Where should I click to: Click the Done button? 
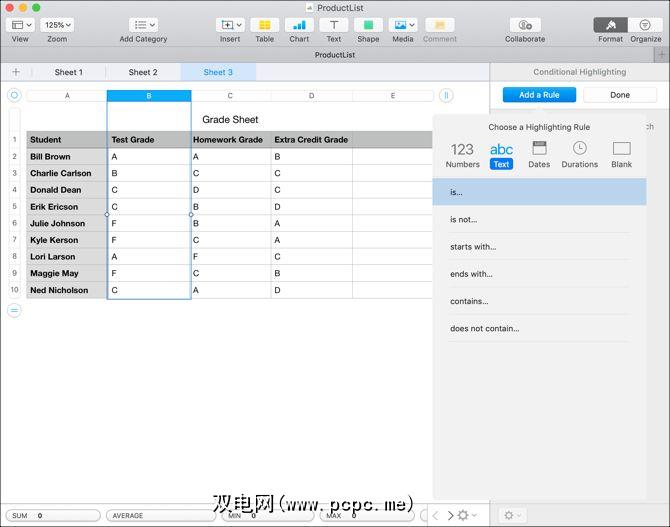pyautogui.click(x=620, y=95)
